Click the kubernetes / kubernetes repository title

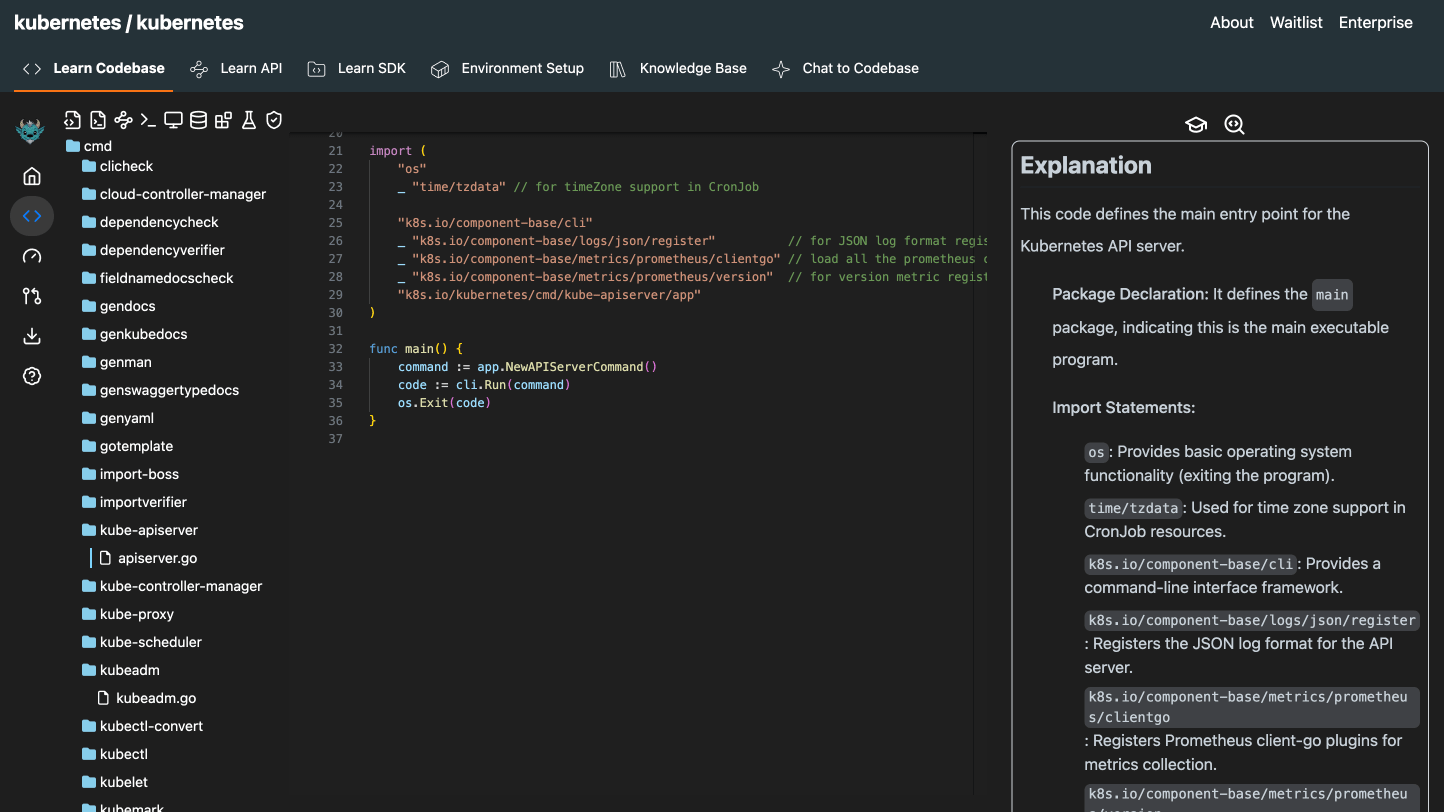[129, 22]
